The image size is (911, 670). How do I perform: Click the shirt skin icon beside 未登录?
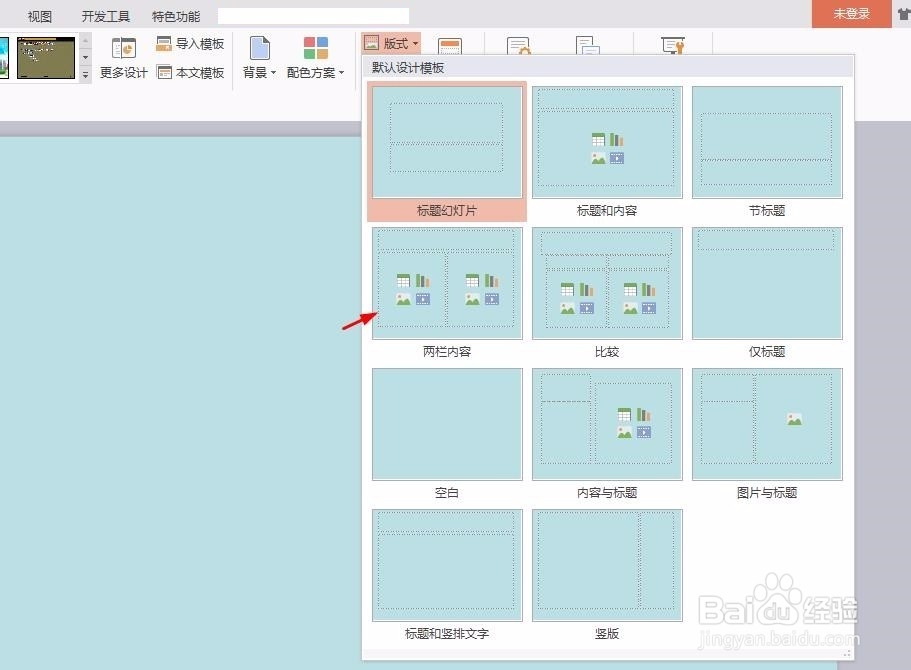[x=904, y=14]
